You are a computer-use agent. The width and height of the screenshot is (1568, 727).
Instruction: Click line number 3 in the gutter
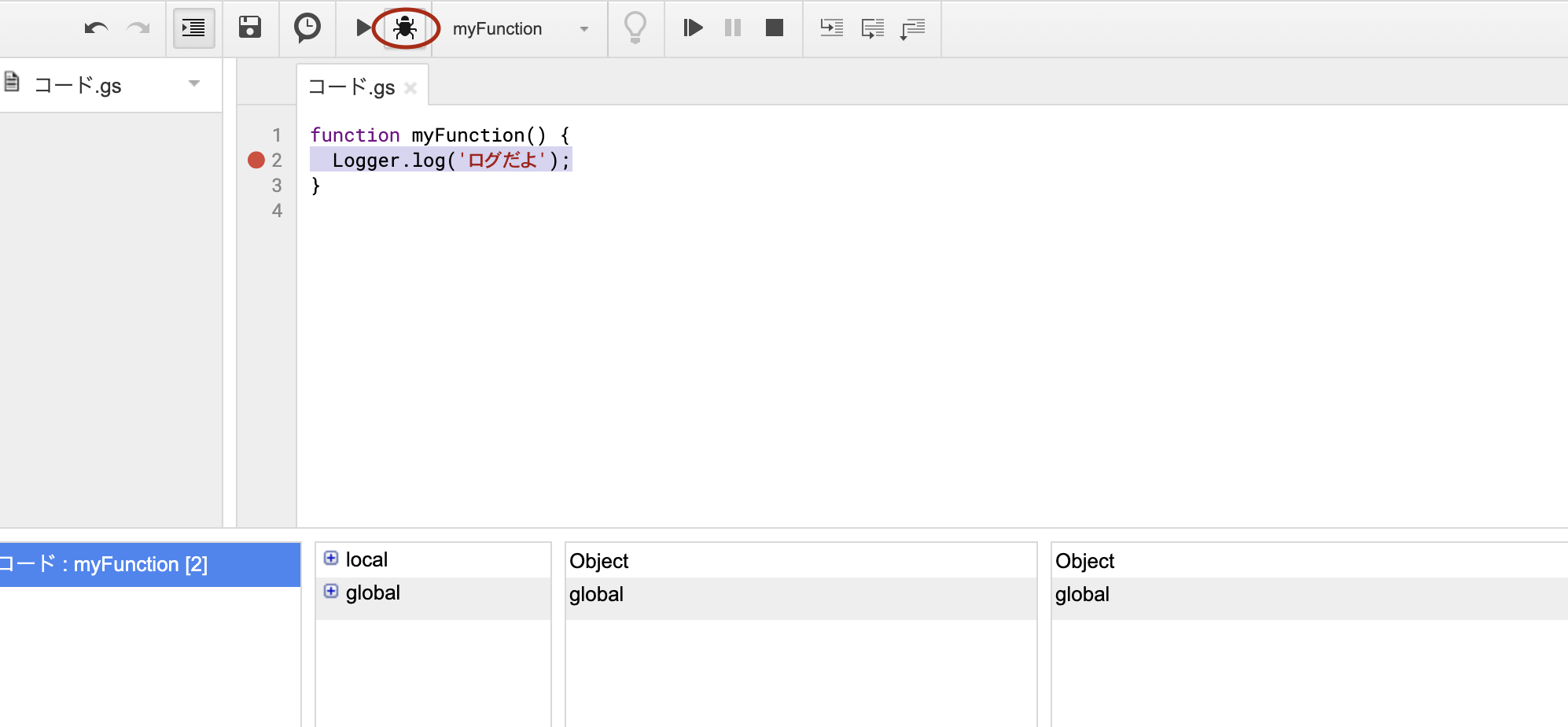(277, 186)
